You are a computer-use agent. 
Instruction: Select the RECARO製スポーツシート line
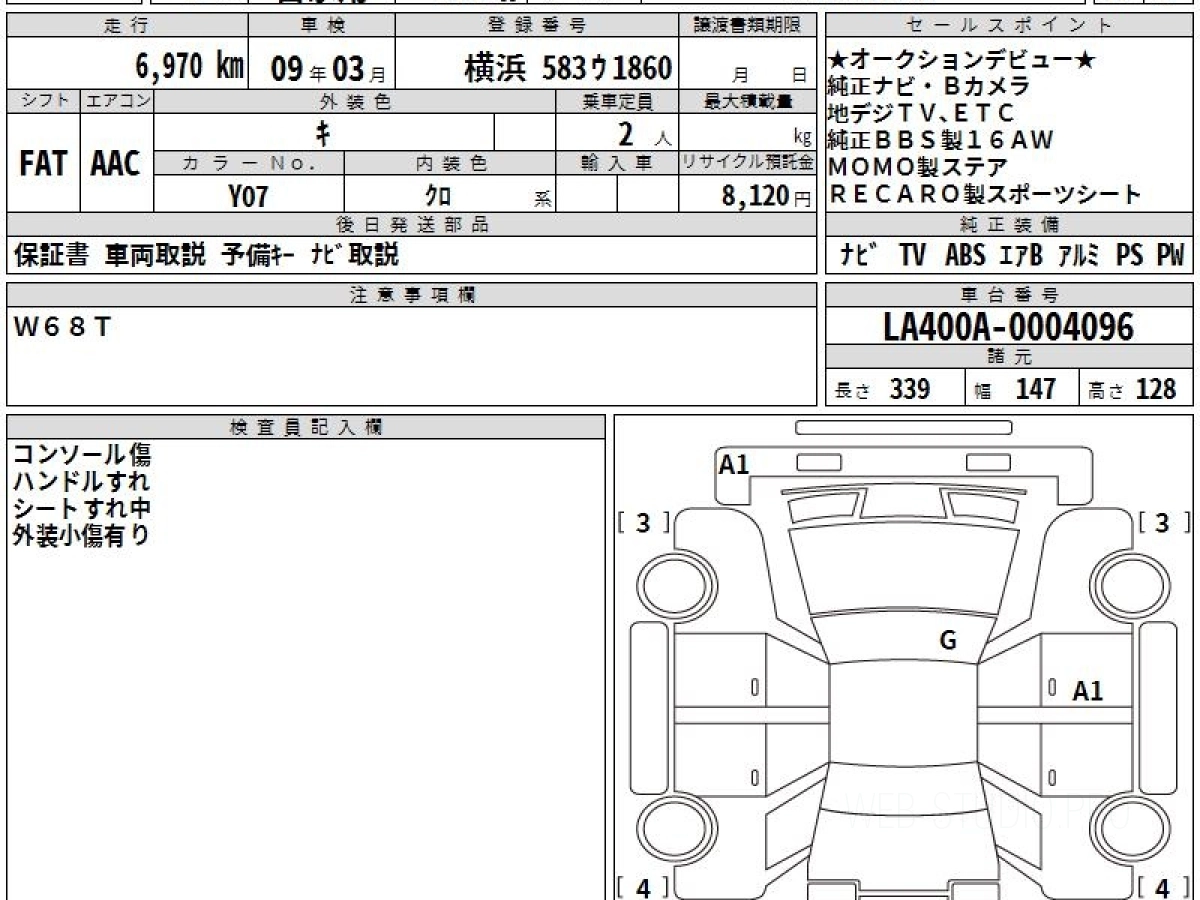click(x=985, y=194)
